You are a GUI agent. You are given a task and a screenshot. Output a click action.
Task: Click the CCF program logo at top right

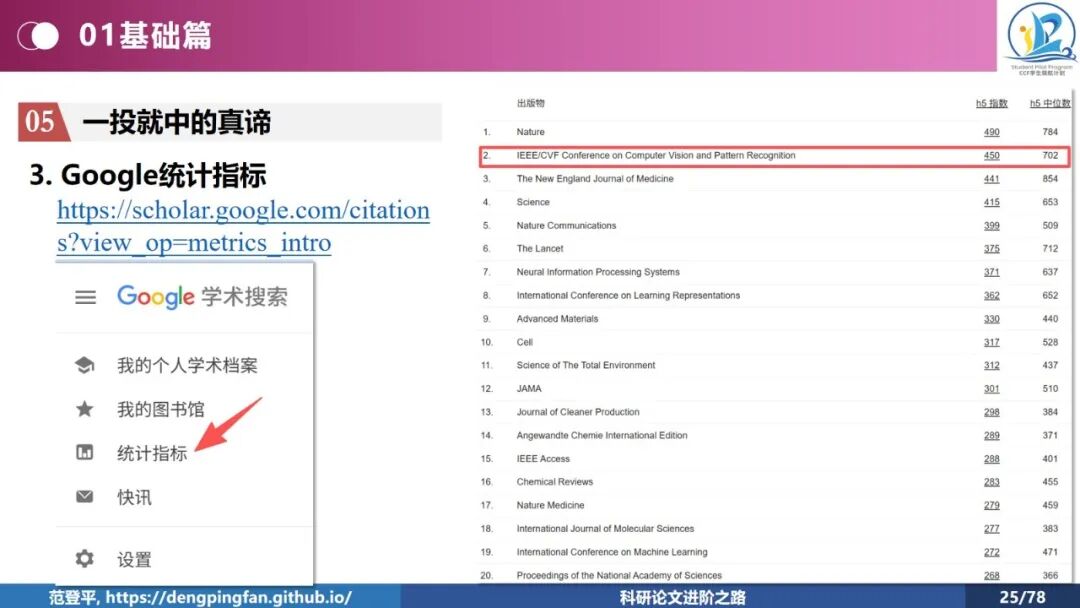(x=1041, y=38)
